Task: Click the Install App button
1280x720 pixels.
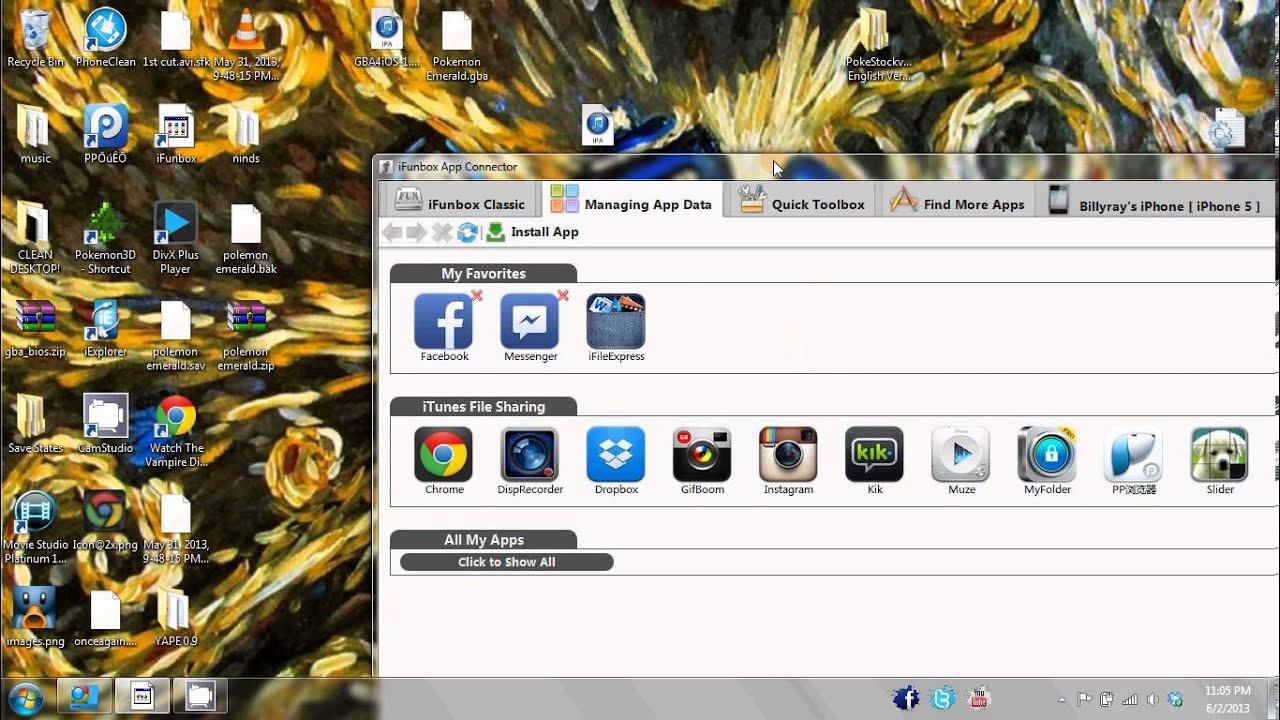Action: [x=533, y=232]
